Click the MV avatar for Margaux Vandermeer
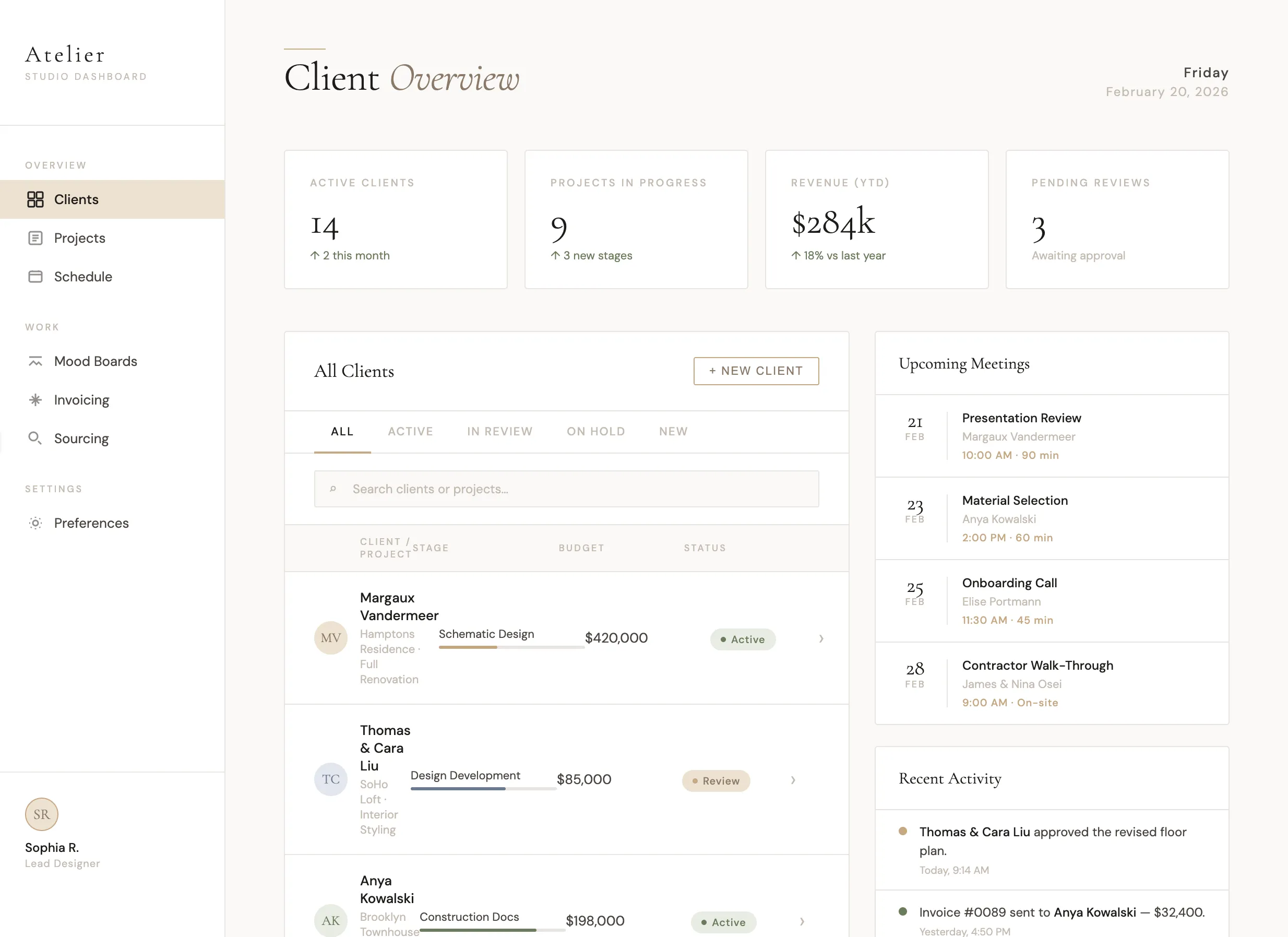Image resolution: width=1288 pixels, height=937 pixels. click(x=330, y=638)
